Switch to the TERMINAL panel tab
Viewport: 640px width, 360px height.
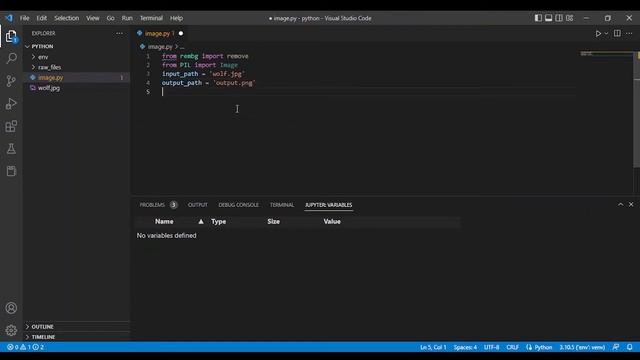(282, 205)
